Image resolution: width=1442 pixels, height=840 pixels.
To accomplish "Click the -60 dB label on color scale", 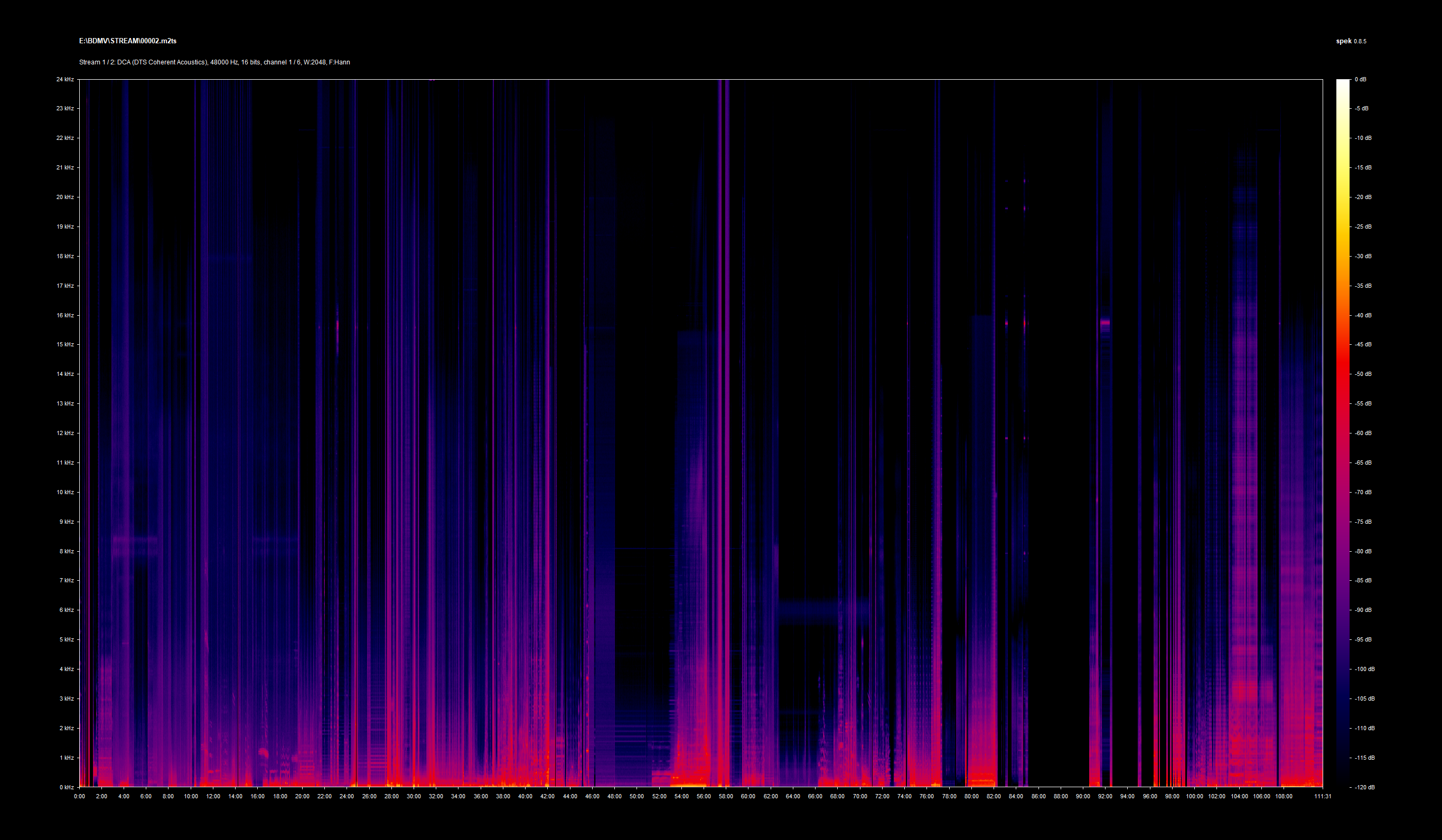I will click(1363, 433).
